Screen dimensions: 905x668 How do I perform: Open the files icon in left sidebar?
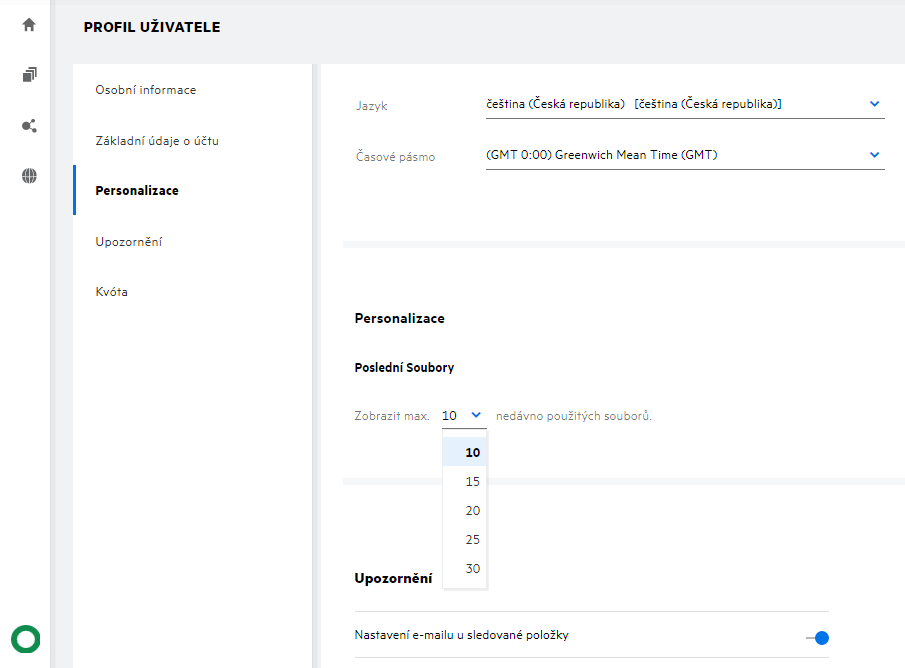point(29,75)
